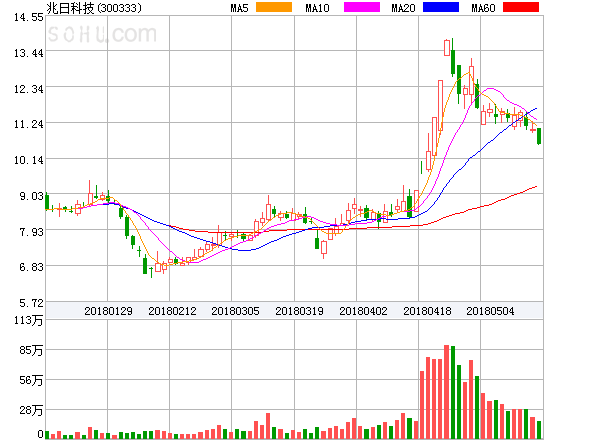The height and width of the screenshot is (440, 600).
Task: Click the 20180305 date label
Action: (235, 311)
